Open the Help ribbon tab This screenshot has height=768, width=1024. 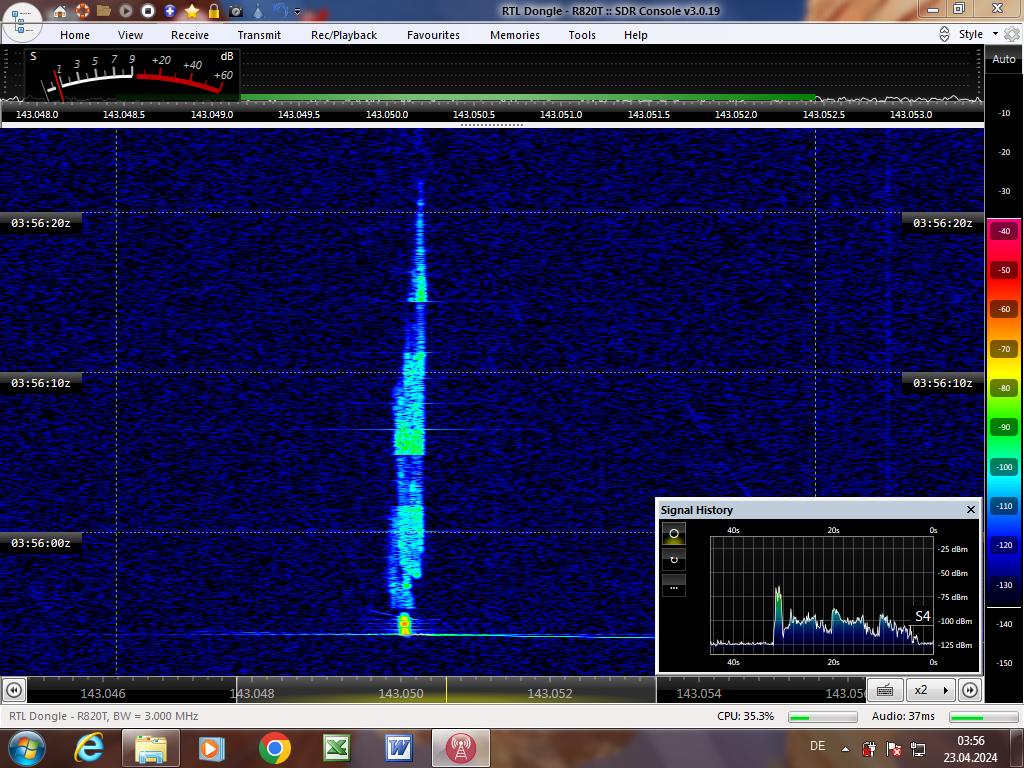[x=636, y=35]
